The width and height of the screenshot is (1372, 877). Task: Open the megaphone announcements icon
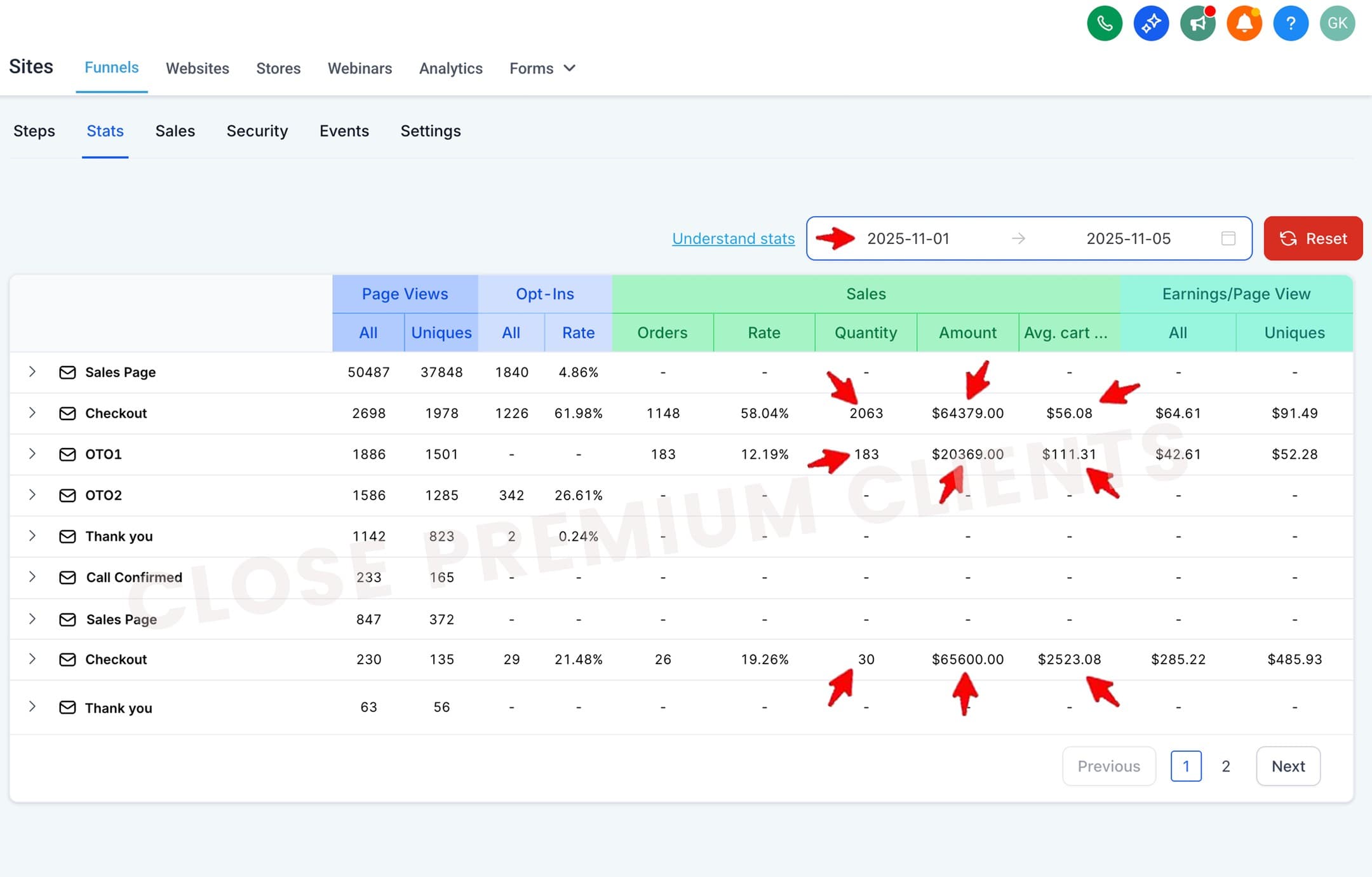1197,24
